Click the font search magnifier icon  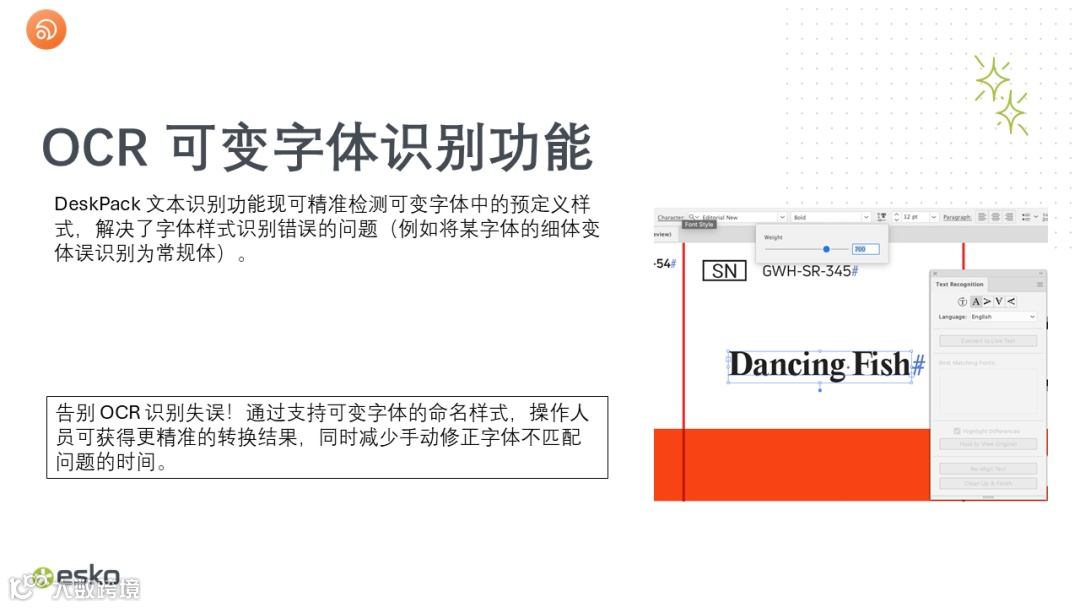click(692, 217)
